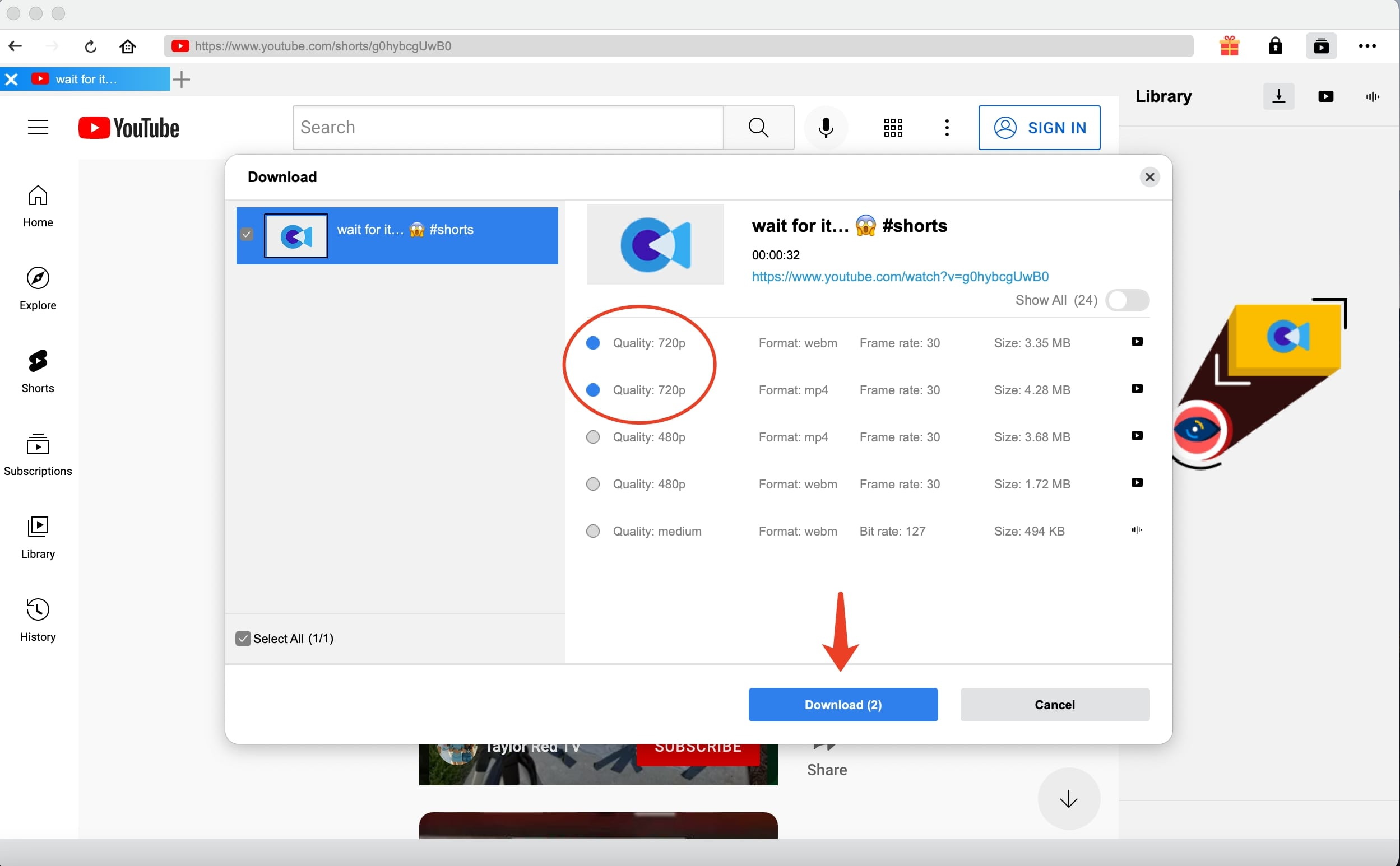Image resolution: width=1400 pixels, height=866 pixels.
Task: Open the three-dots more menu in toolbar
Action: point(1367,46)
